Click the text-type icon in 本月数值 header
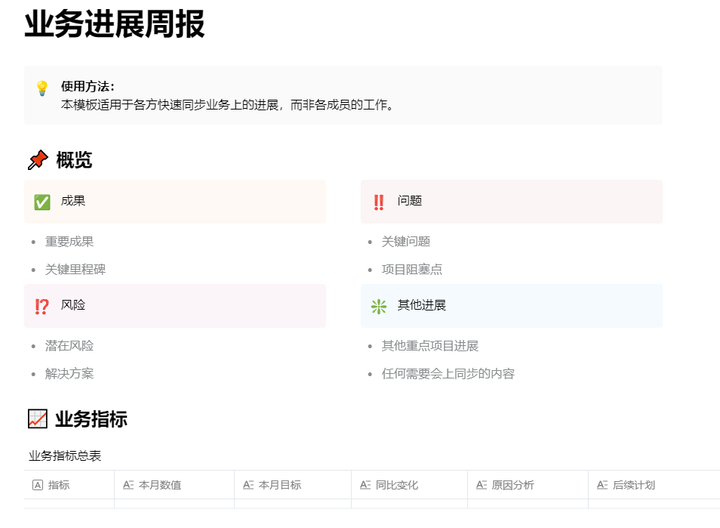 coord(128,485)
